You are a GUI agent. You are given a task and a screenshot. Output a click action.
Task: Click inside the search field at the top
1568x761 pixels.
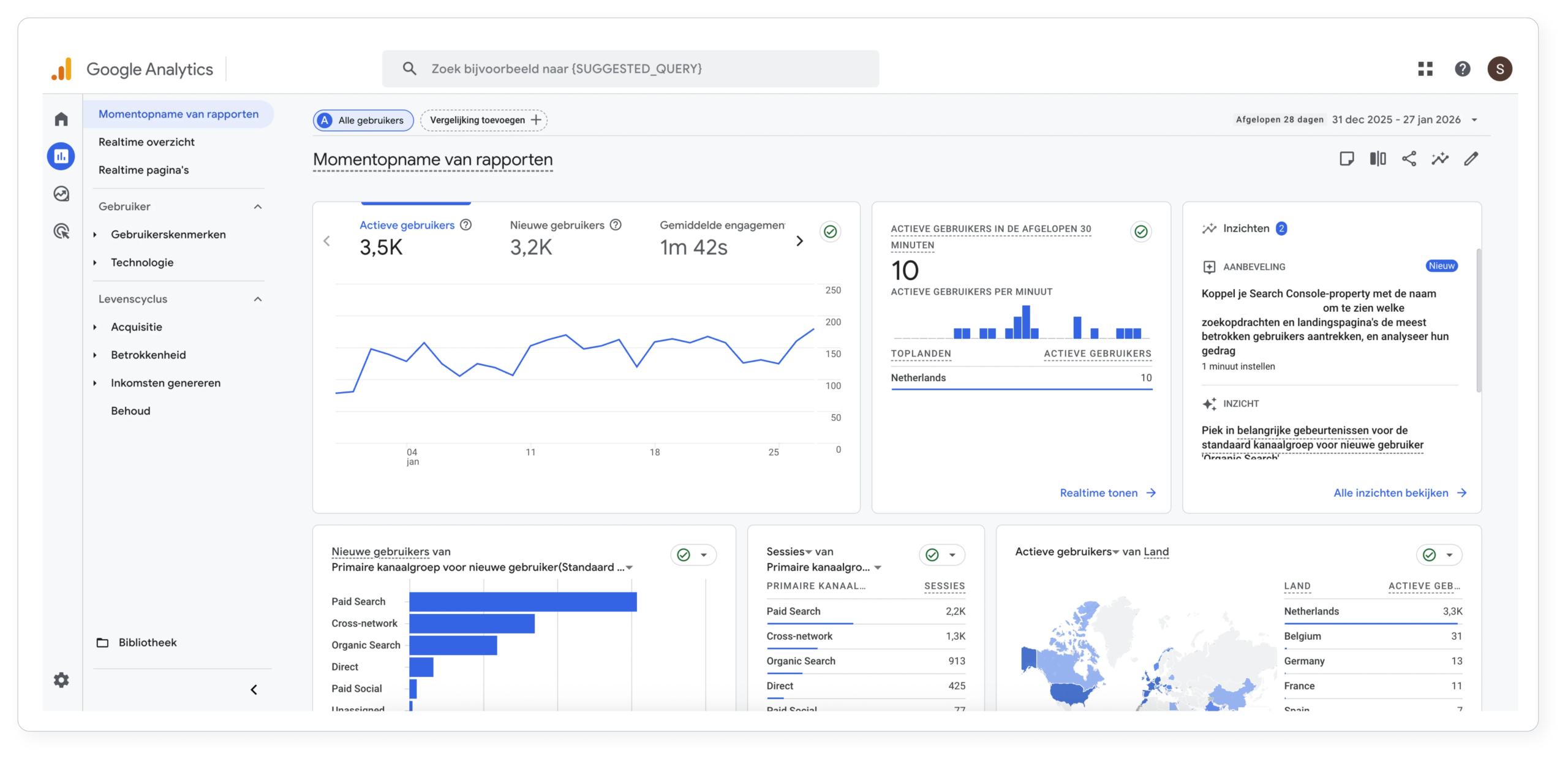631,69
